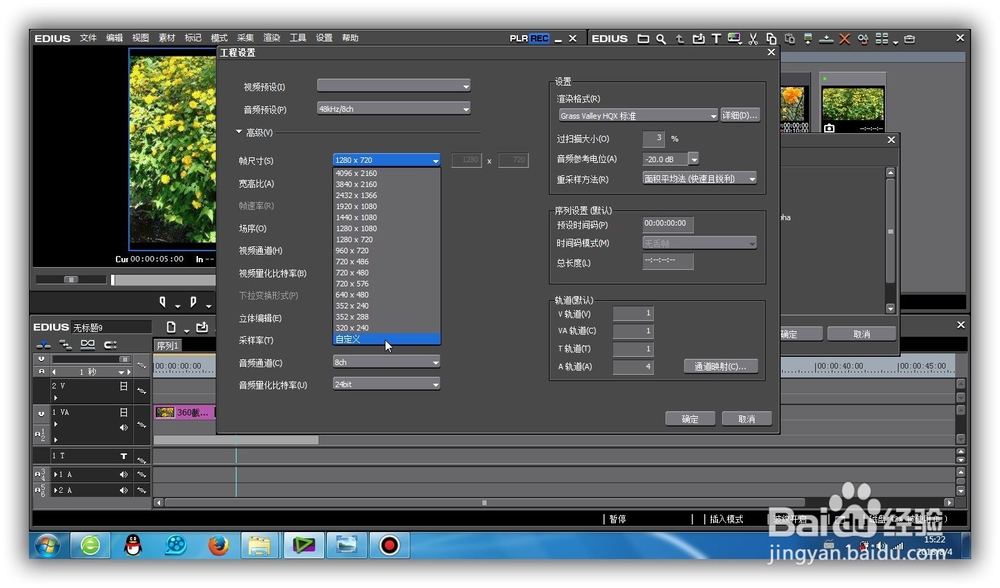Viewport: 1000px width, 588px height.
Task: Click the open project icon in timeline toolbar
Action: (x=202, y=327)
